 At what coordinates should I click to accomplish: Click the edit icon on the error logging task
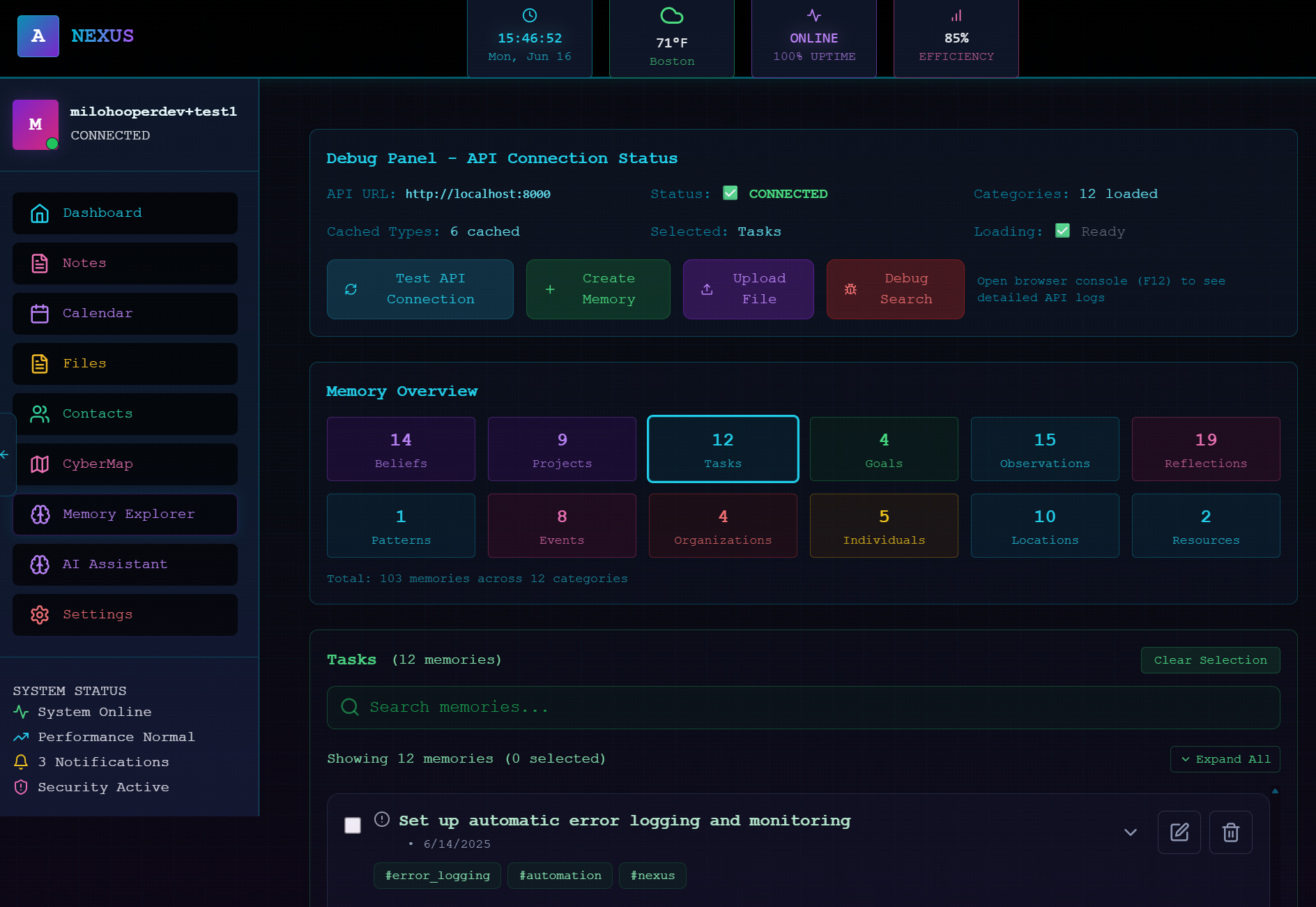1179,832
